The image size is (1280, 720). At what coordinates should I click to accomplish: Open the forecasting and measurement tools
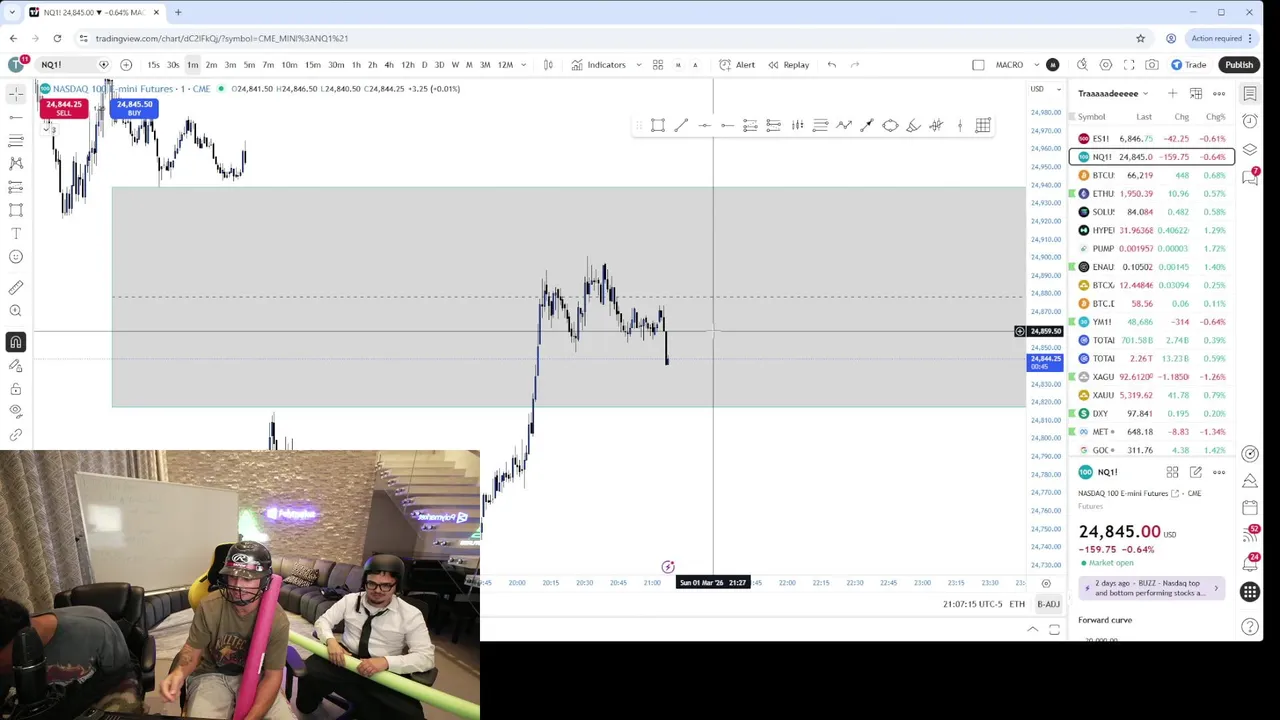pyautogui.click(x=16, y=187)
